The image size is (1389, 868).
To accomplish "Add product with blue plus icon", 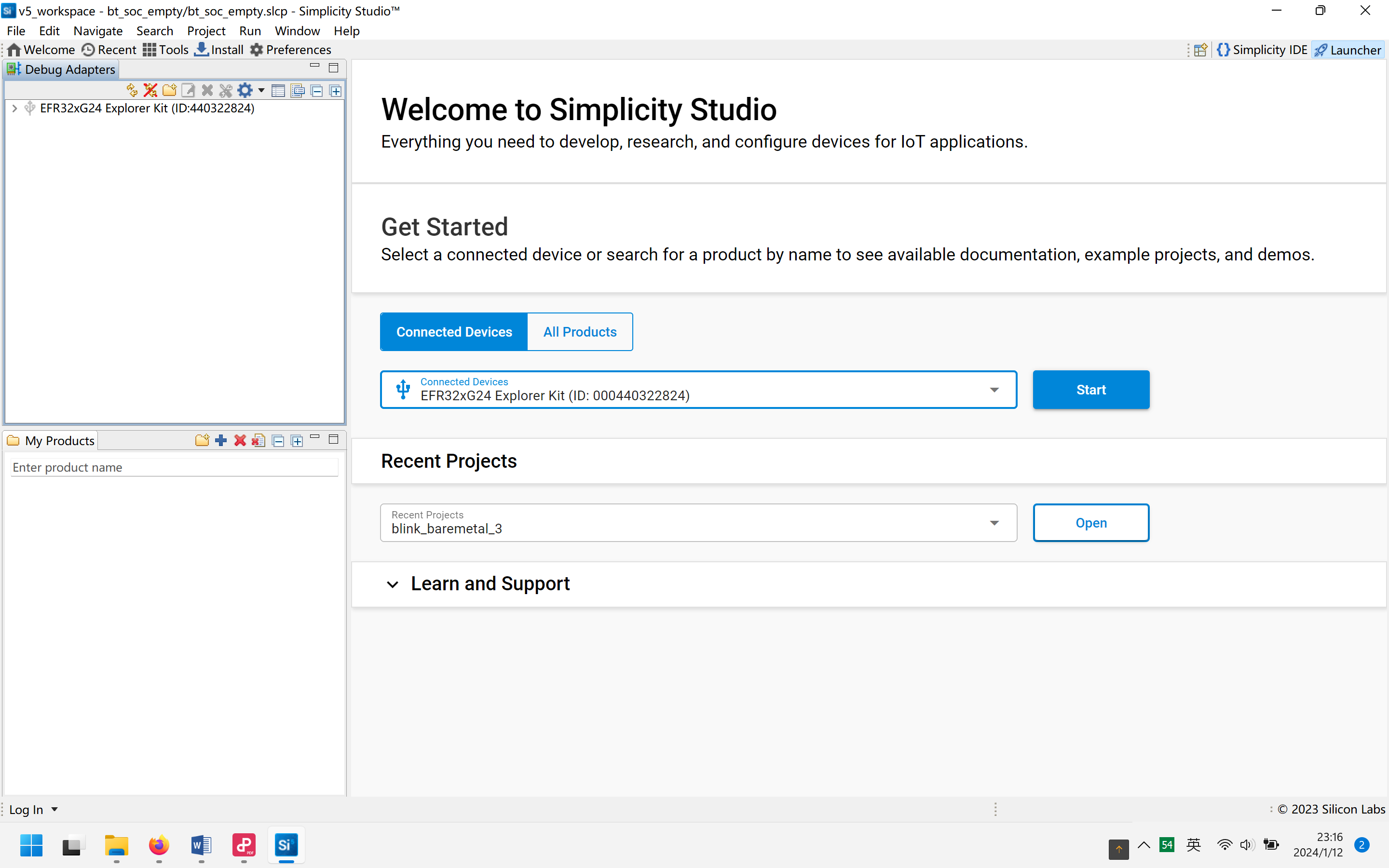I will pyautogui.click(x=221, y=440).
